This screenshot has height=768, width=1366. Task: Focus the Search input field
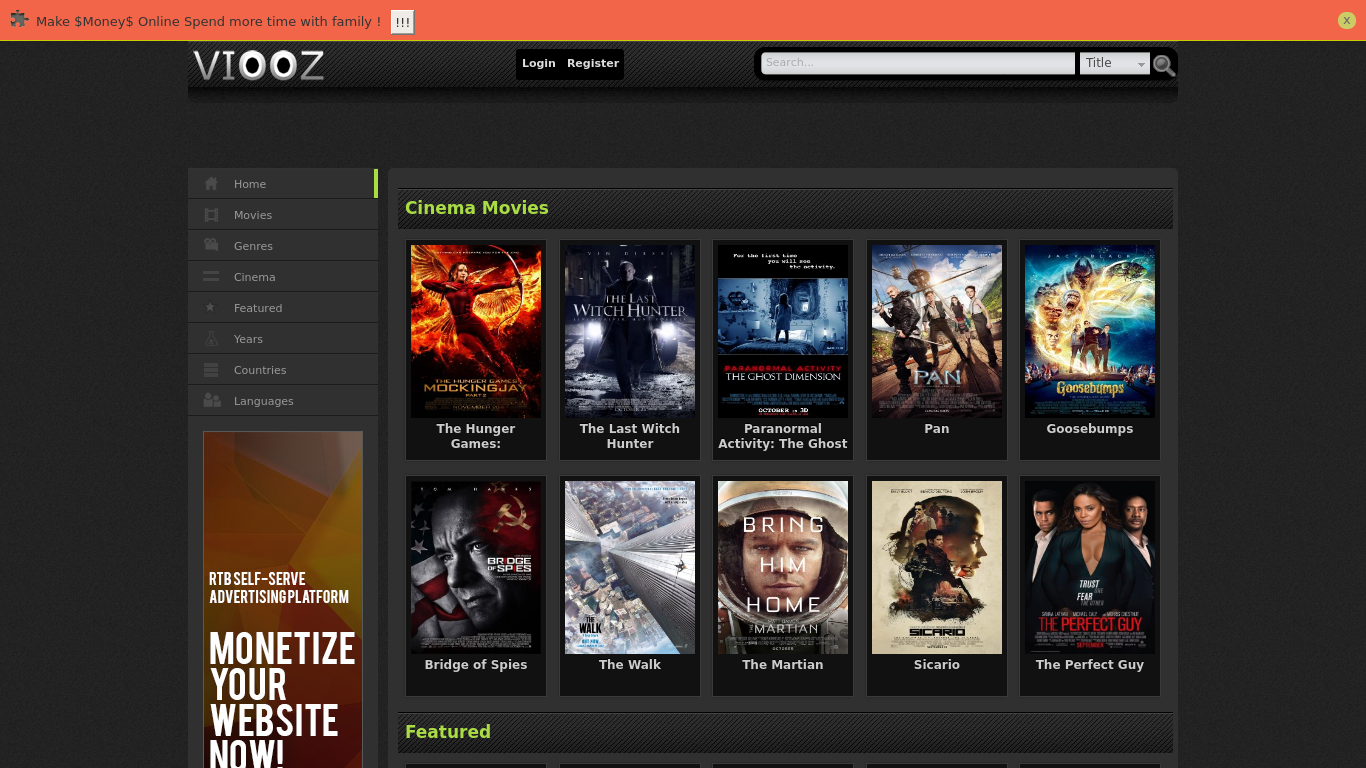(x=918, y=63)
